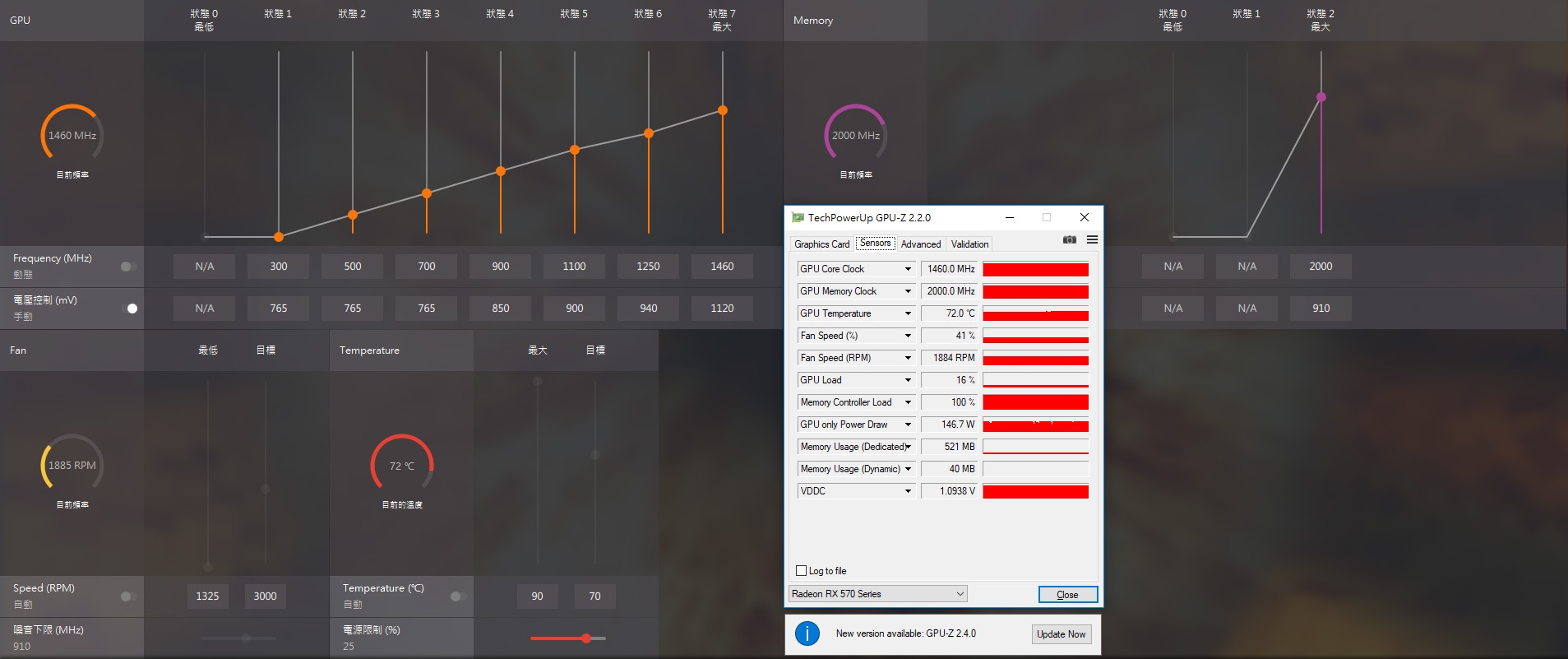Edit State 5 frequency field 1100
Viewport: 1568px width, 659px height.
574,267
